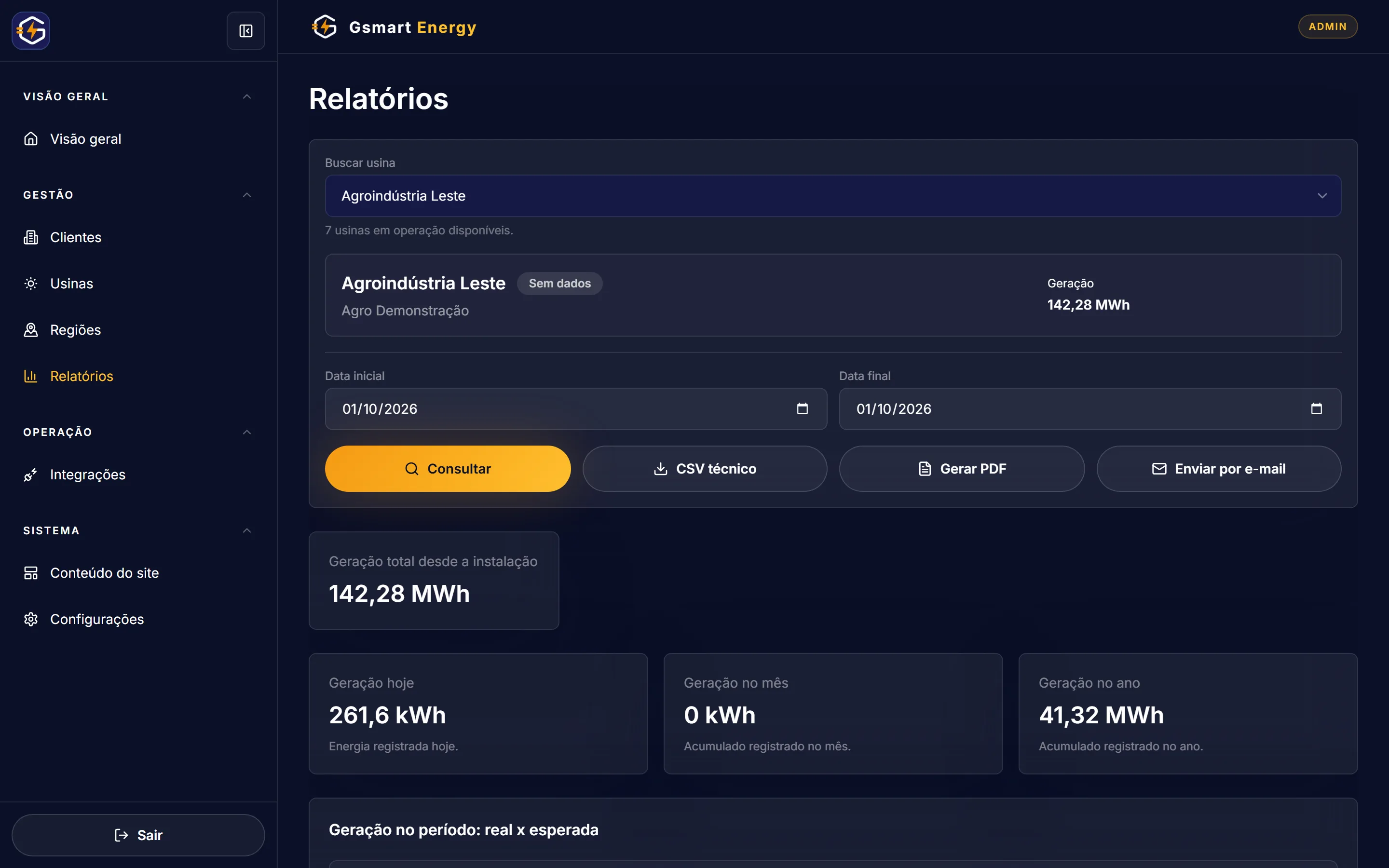Collapse the sidebar with the panel icon
This screenshot has width=1389, height=868.
[x=245, y=31]
